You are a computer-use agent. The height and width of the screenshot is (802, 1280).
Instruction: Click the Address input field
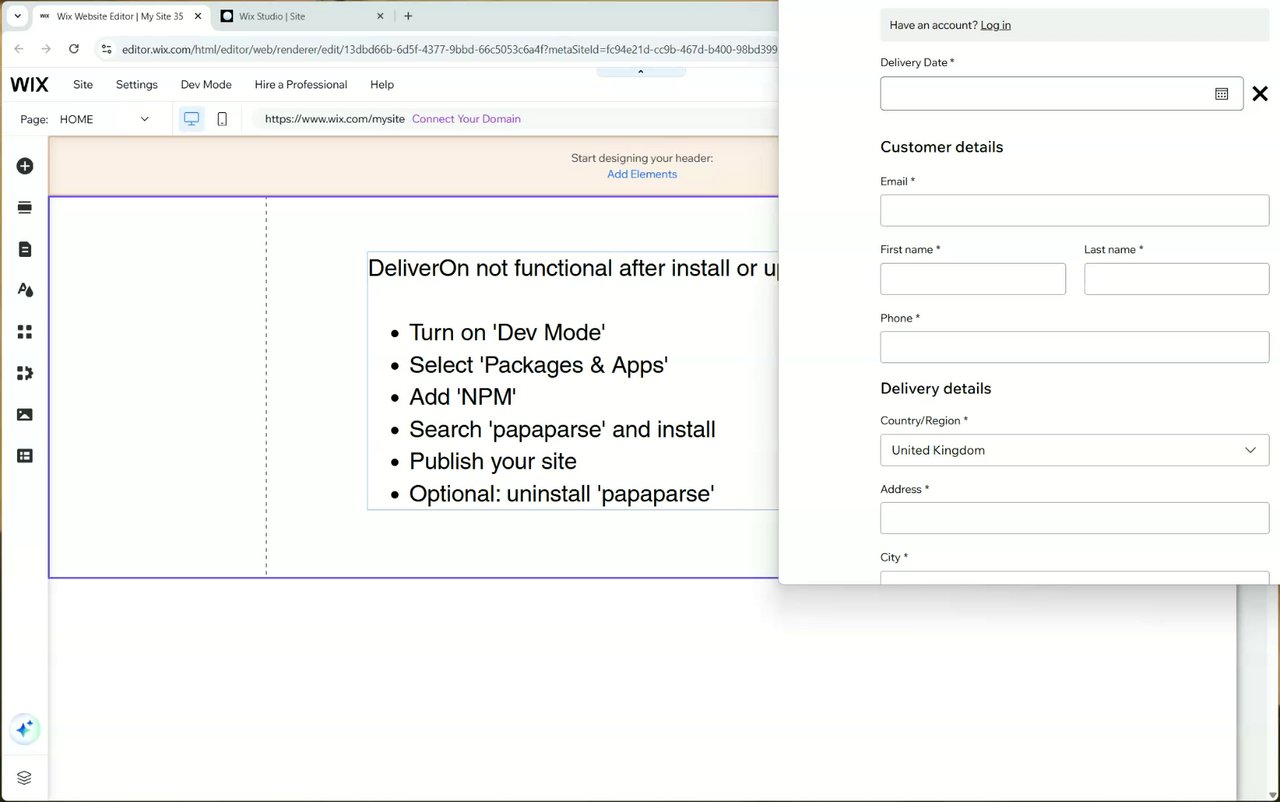(1074, 518)
